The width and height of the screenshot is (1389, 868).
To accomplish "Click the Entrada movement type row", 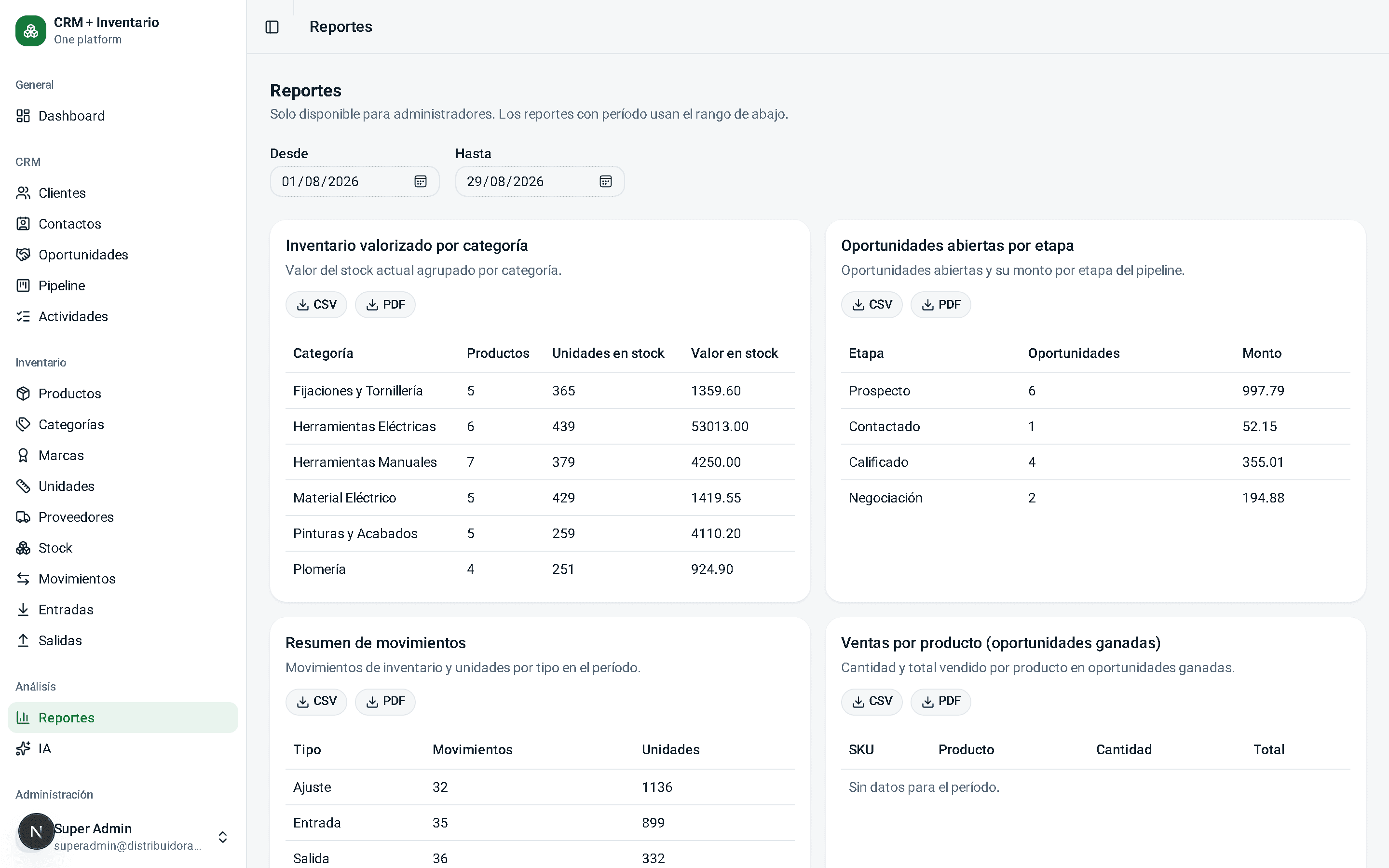I will (540, 823).
